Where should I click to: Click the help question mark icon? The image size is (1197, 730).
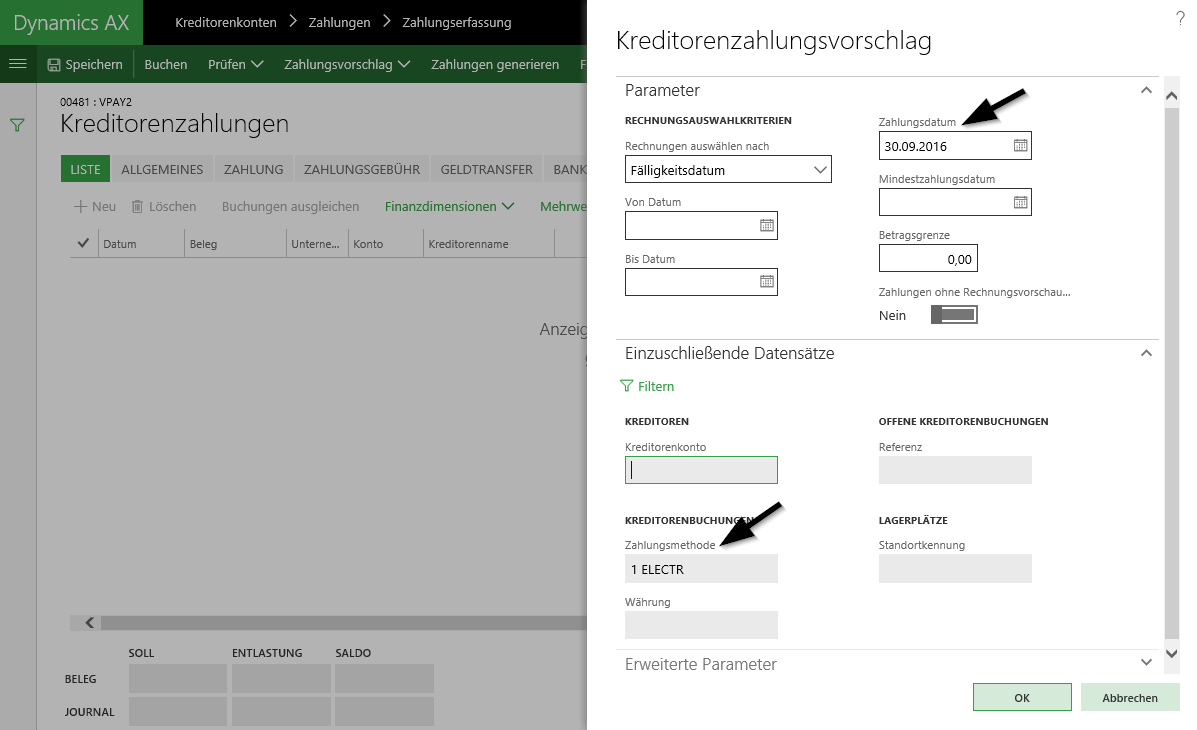click(1180, 19)
